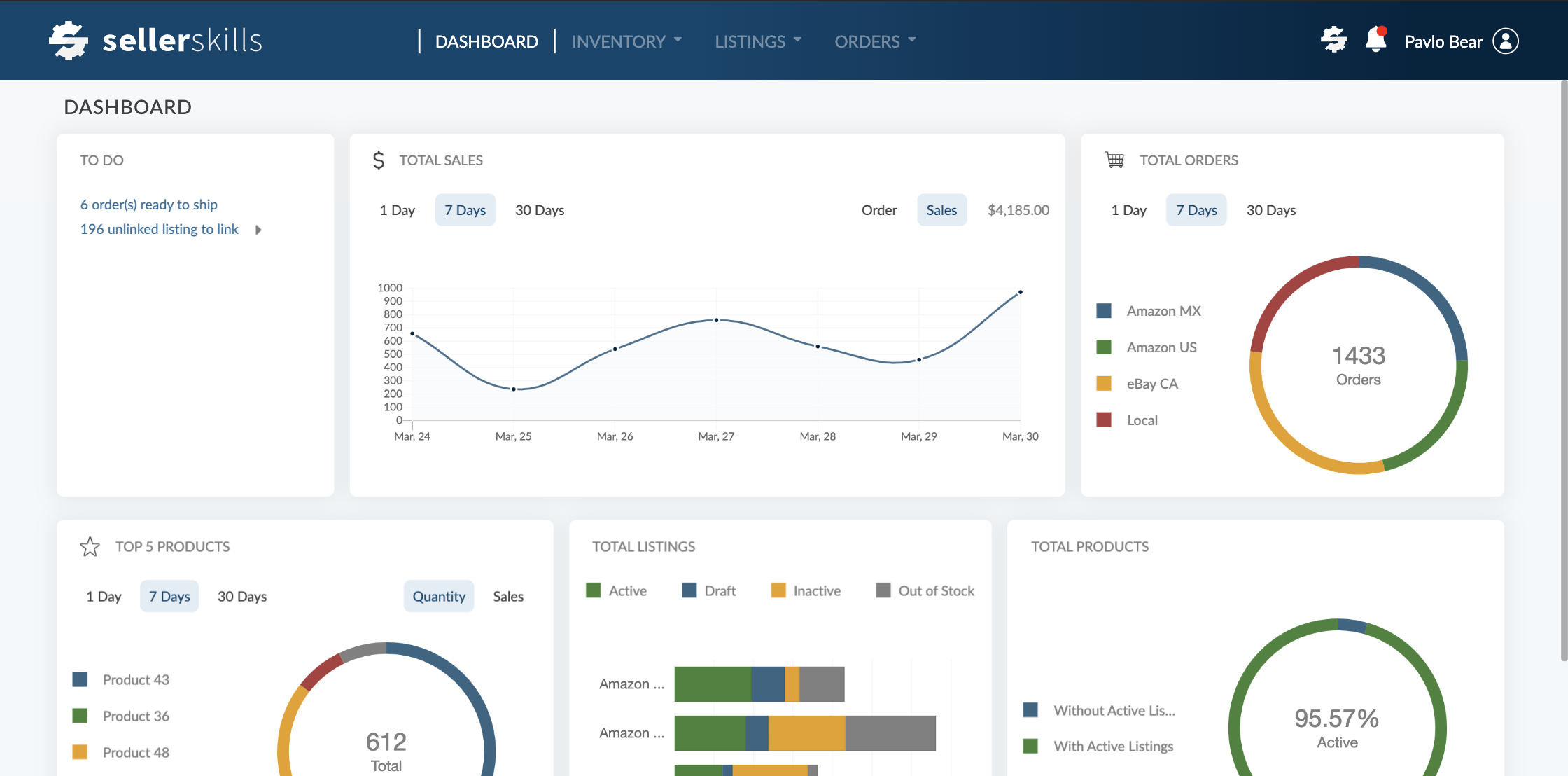The width and height of the screenshot is (1568, 776).
Task: Select 1 Day in Total Sales
Action: [397, 210]
